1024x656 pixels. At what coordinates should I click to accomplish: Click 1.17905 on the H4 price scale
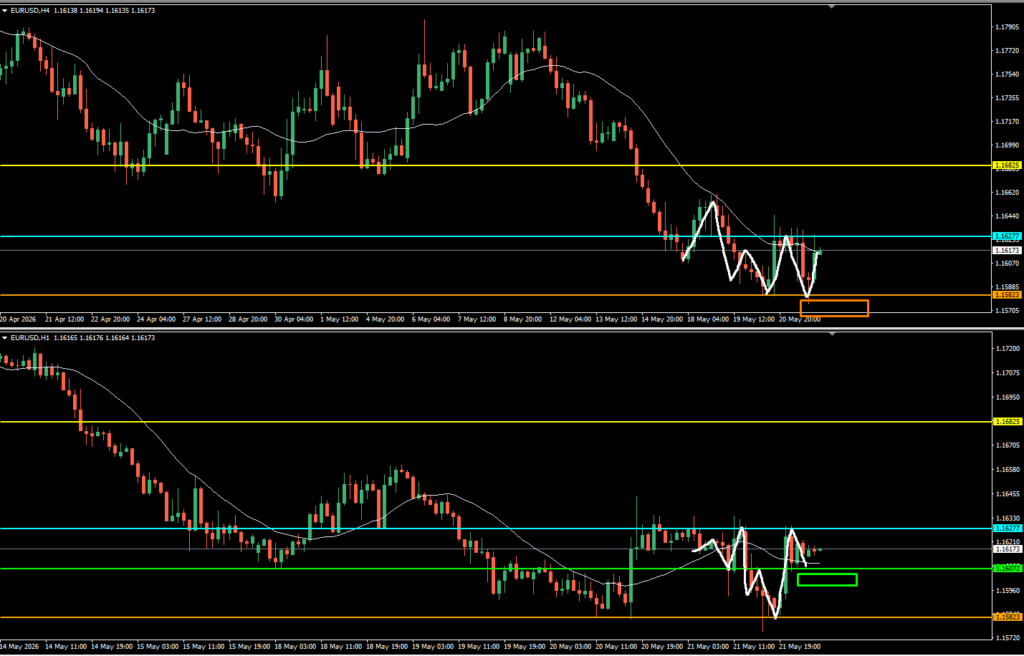click(1007, 27)
